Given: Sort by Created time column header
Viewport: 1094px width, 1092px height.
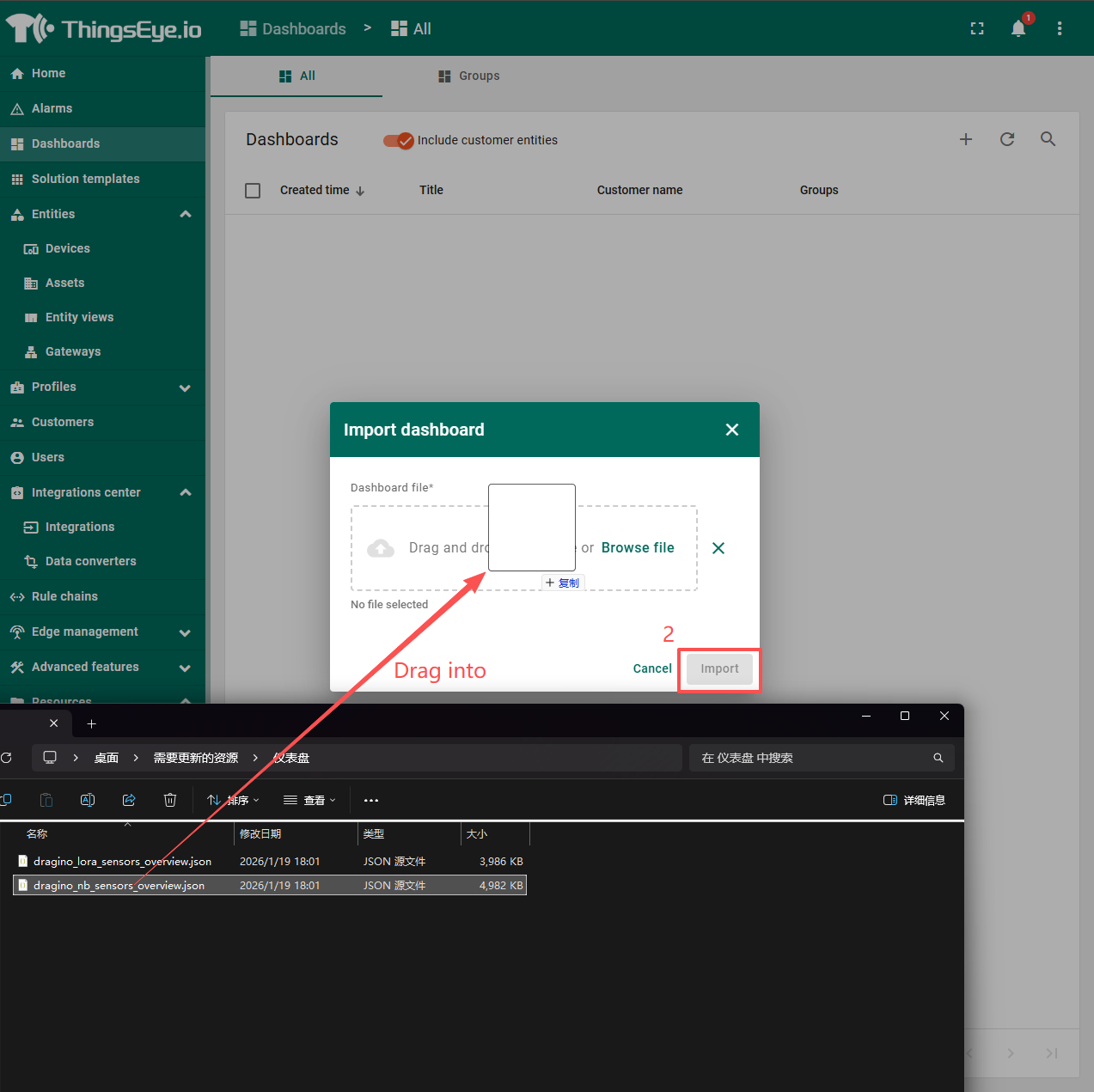Looking at the screenshot, I should coord(315,191).
